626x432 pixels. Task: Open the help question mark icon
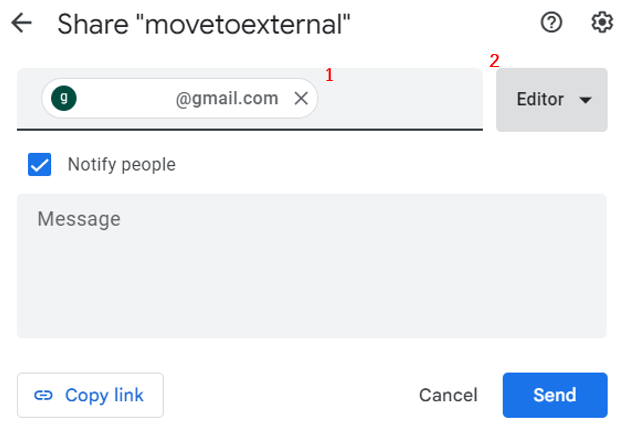coord(551,23)
